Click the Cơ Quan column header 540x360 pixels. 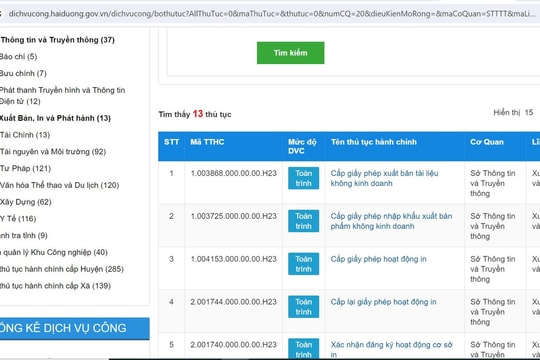[x=487, y=142]
